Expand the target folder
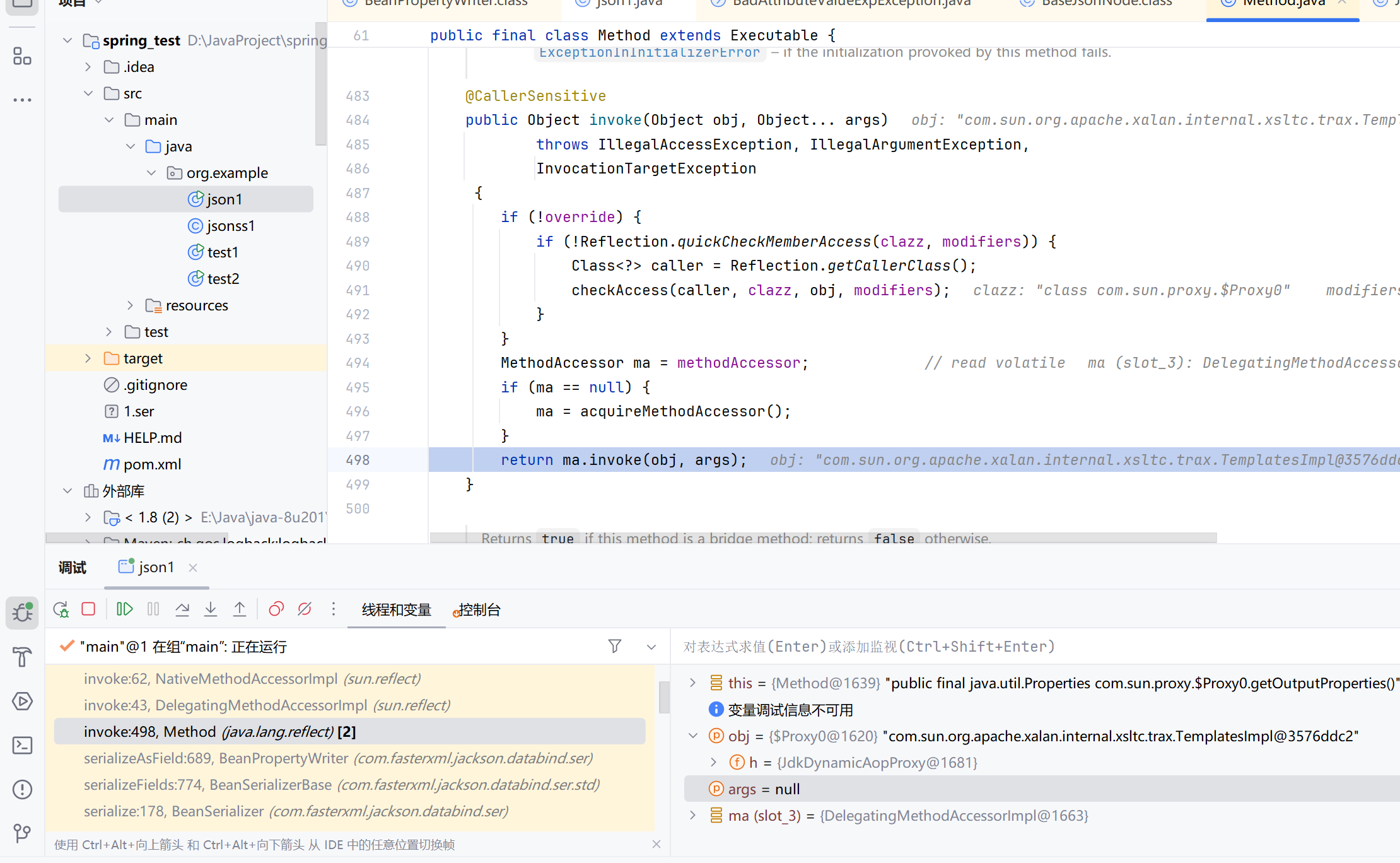This screenshot has height=863, width=1400. (x=88, y=358)
